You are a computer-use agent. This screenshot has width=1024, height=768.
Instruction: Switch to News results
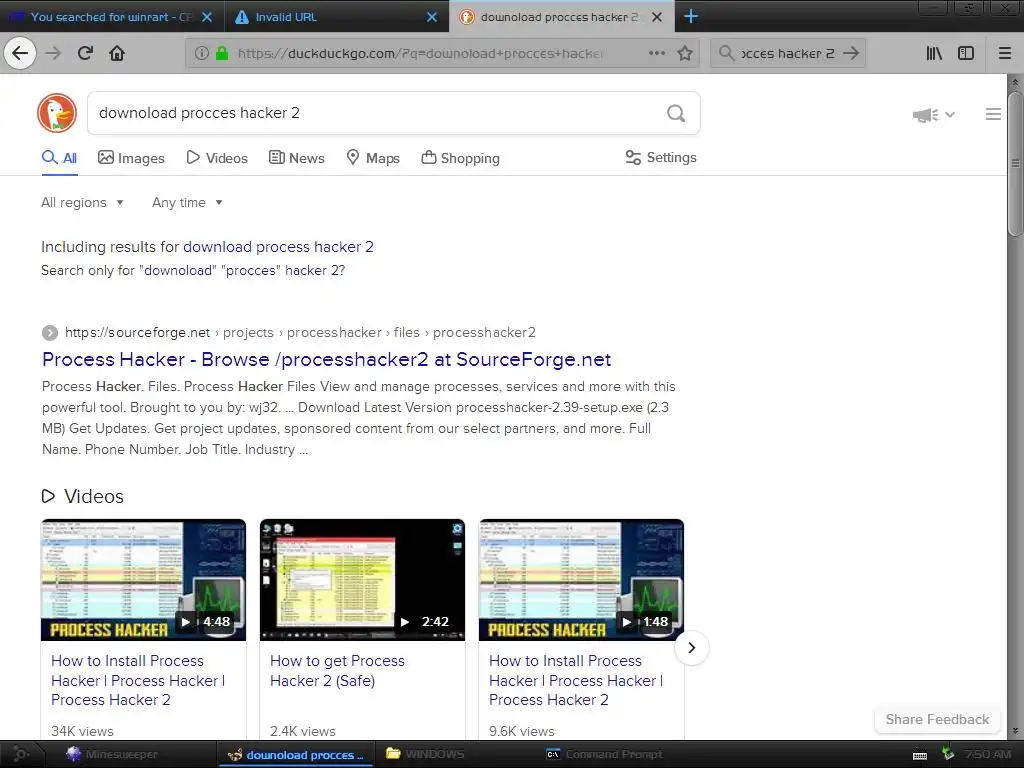[x=297, y=158]
